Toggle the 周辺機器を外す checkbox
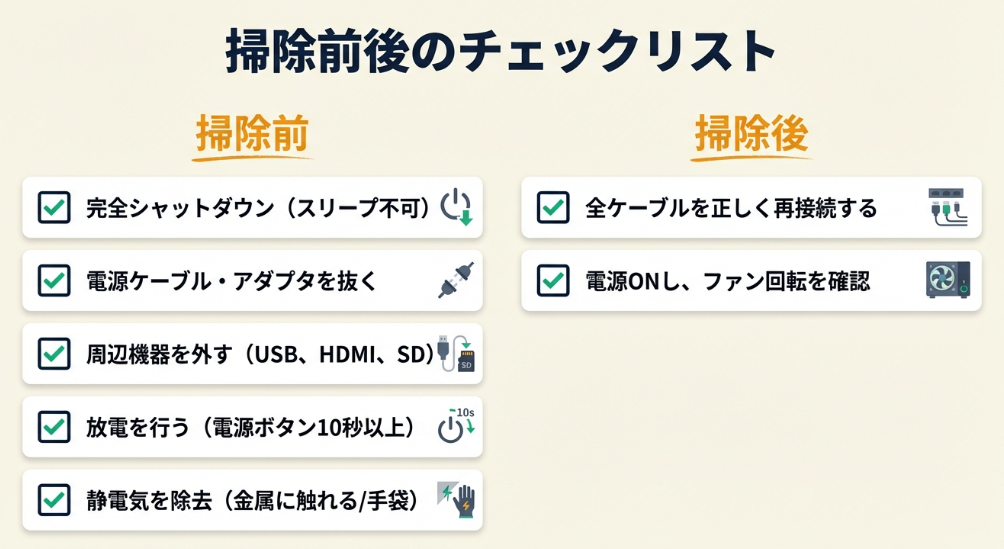This screenshot has height=549, width=1004. point(54,354)
